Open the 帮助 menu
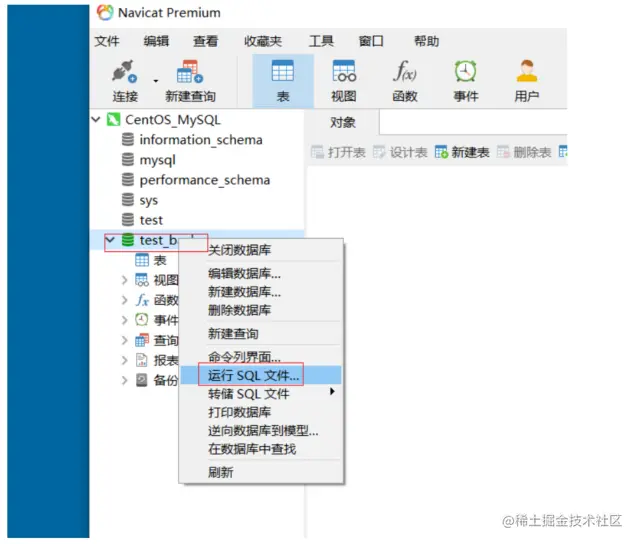Image resolution: width=638 pixels, height=544 pixels. [427, 41]
